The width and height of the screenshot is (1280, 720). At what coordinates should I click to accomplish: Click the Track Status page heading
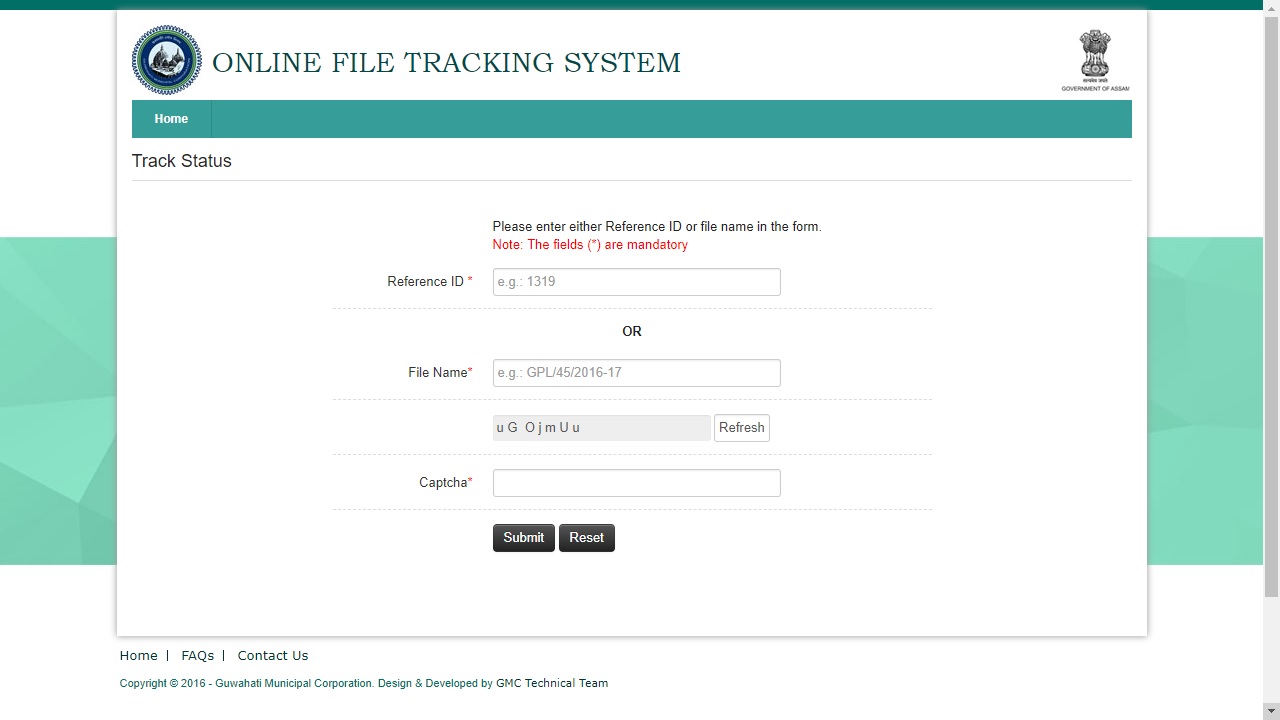point(181,161)
